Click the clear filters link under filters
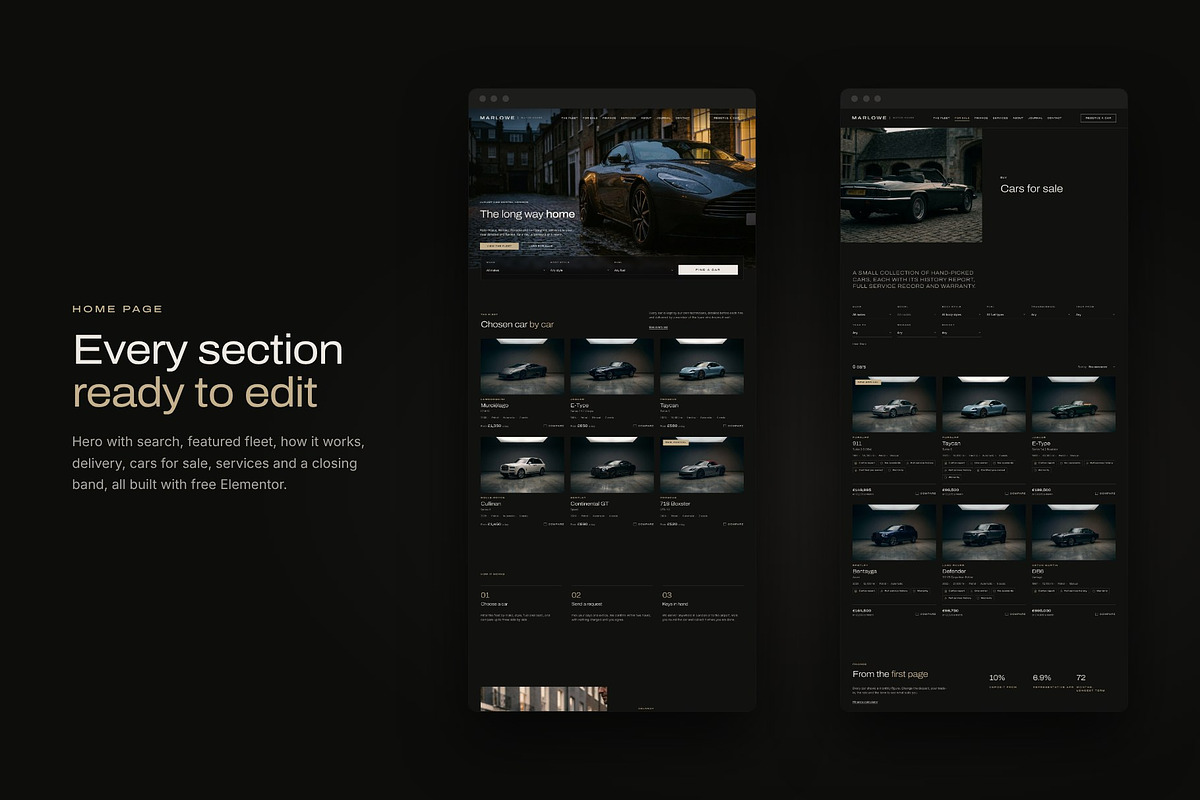This screenshot has width=1200, height=800. (859, 344)
